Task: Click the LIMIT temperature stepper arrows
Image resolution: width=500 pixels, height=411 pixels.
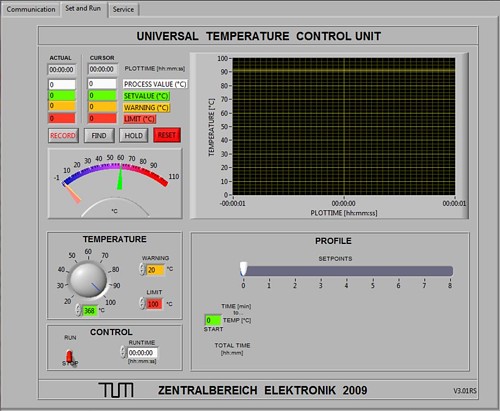Action: (x=142, y=304)
